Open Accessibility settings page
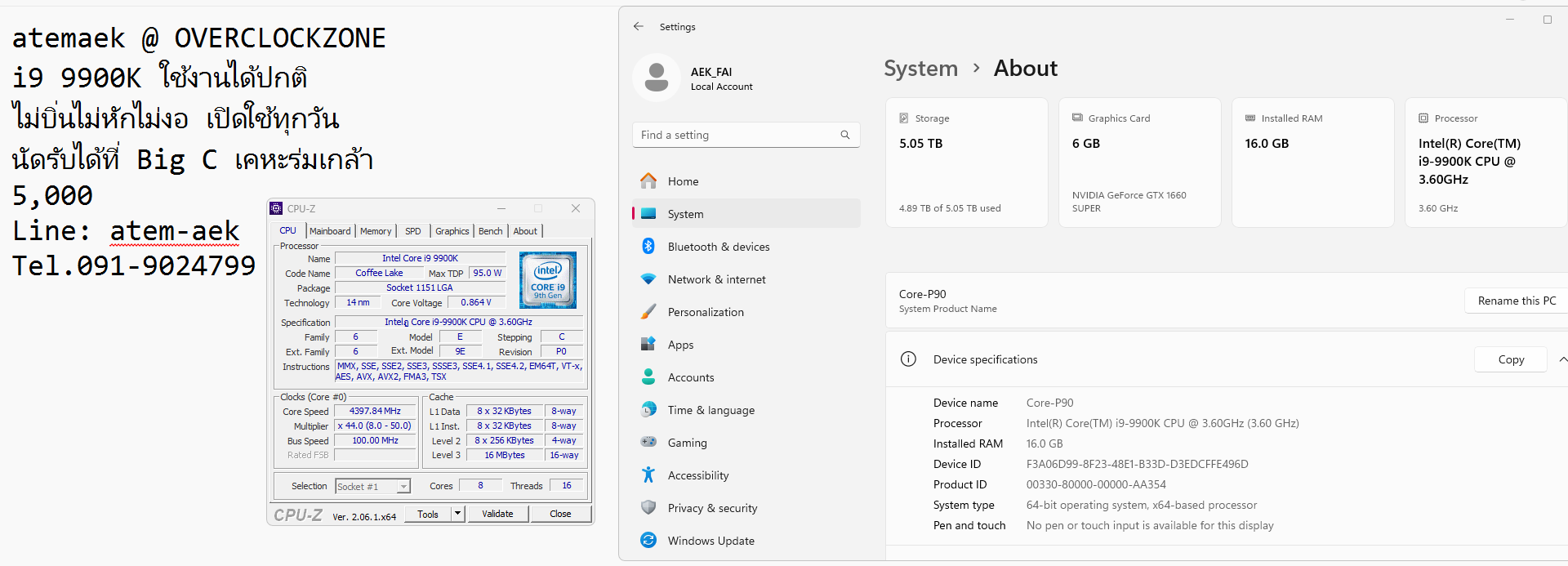The width and height of the screenshot is (1568, 566). pyautogui.click(x=746, y=475)
